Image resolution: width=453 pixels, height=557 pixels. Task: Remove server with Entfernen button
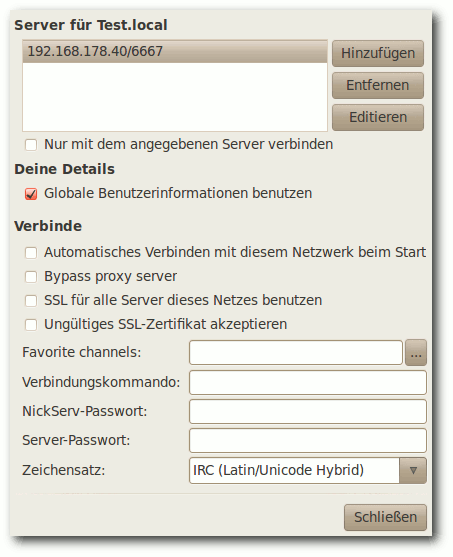tap(378, 85)
